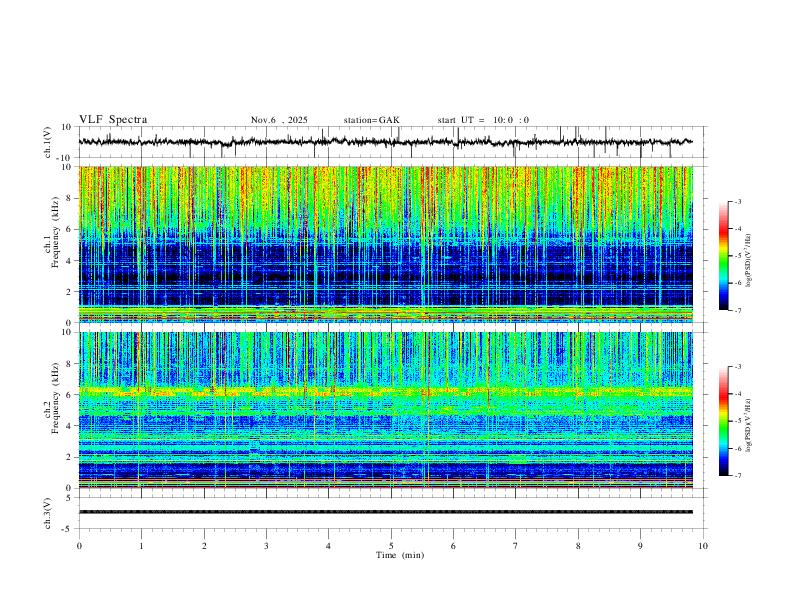Click the ch.1 color scale bar
The image size is (792, 612).
coord(724,256)
